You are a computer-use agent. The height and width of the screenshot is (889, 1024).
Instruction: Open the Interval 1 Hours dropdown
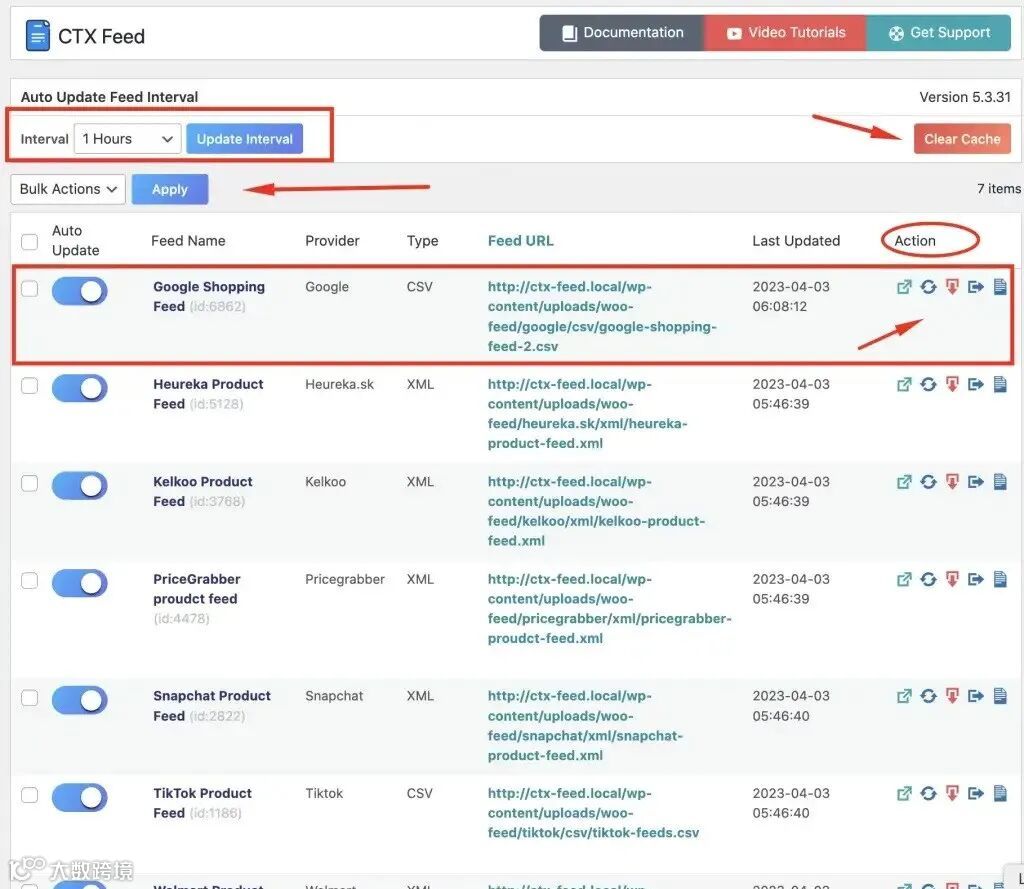[127, 139]
